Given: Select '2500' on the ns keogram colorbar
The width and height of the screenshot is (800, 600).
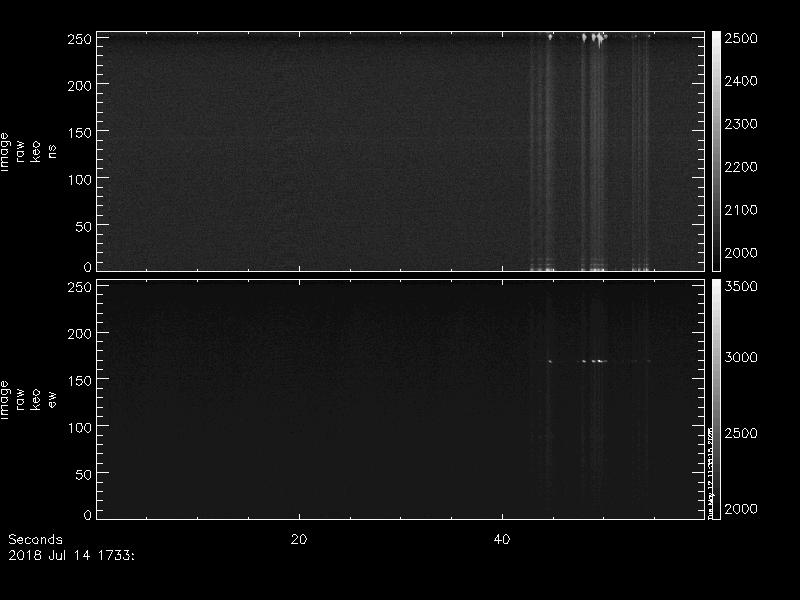Looking at the screenshot, I should tap(741, 38).
